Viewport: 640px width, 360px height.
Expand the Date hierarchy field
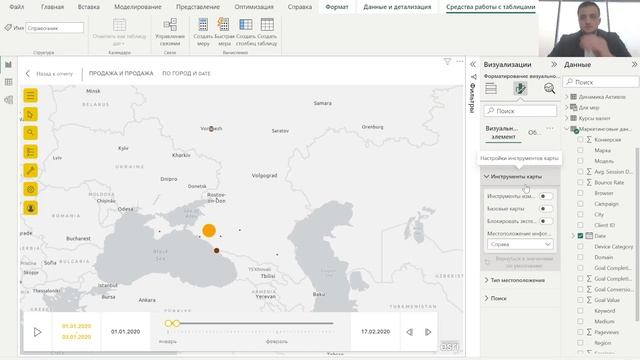pos(573,236)
